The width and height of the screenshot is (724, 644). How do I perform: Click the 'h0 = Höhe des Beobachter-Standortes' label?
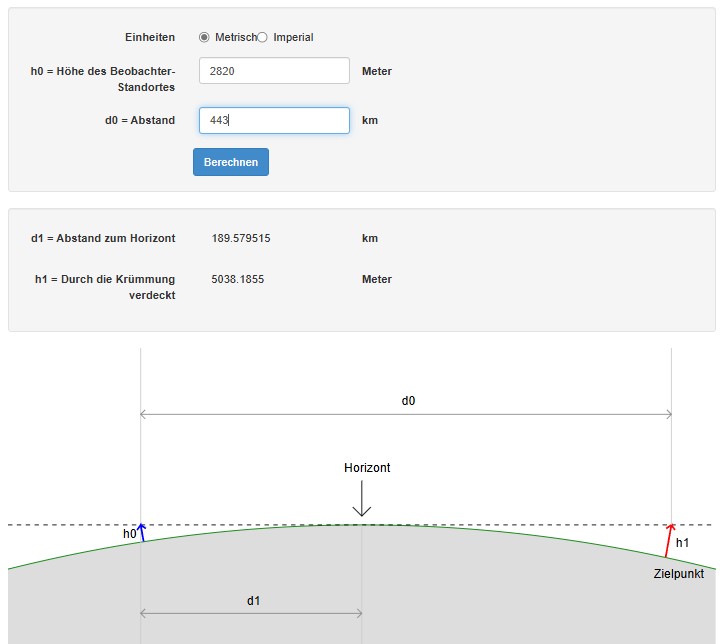pyautogui.click(x=103, y=79)
